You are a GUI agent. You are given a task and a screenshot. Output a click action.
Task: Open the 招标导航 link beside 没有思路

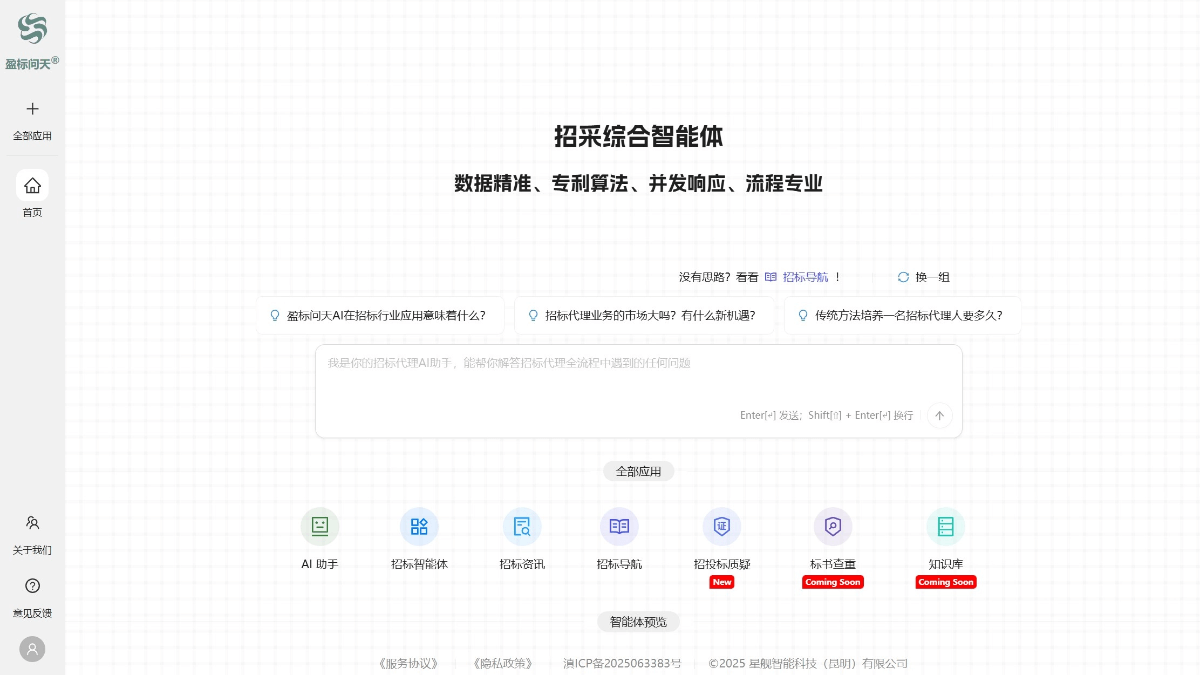[x=805, y=277]
